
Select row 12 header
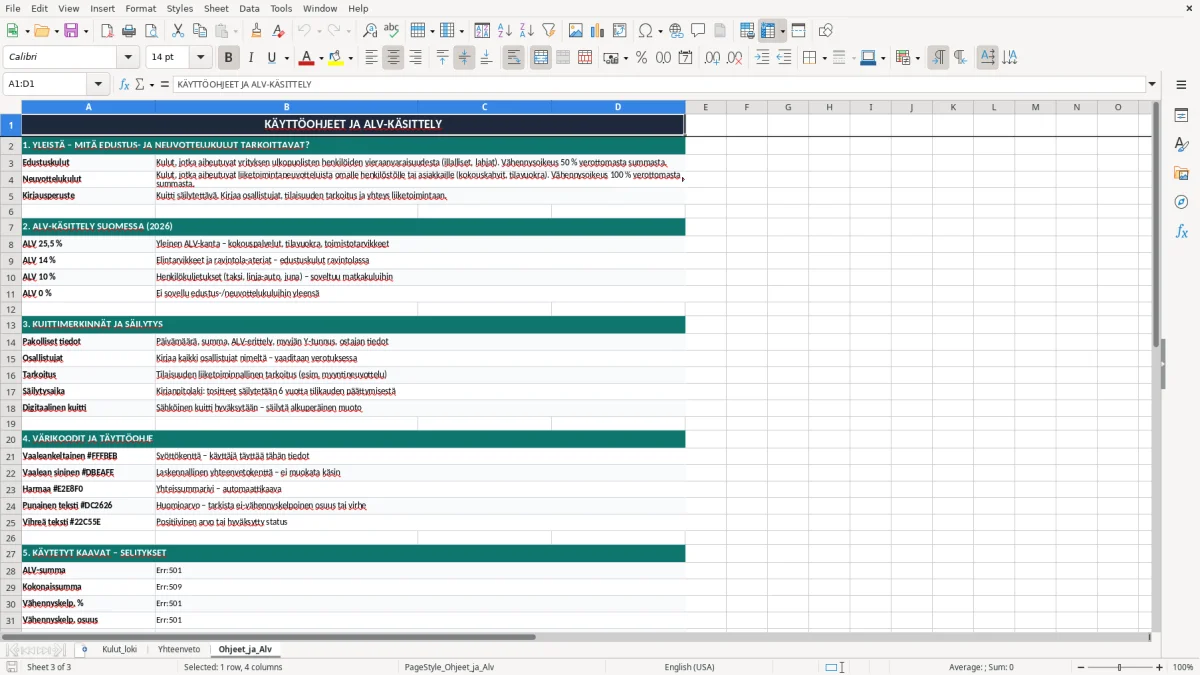11,310
